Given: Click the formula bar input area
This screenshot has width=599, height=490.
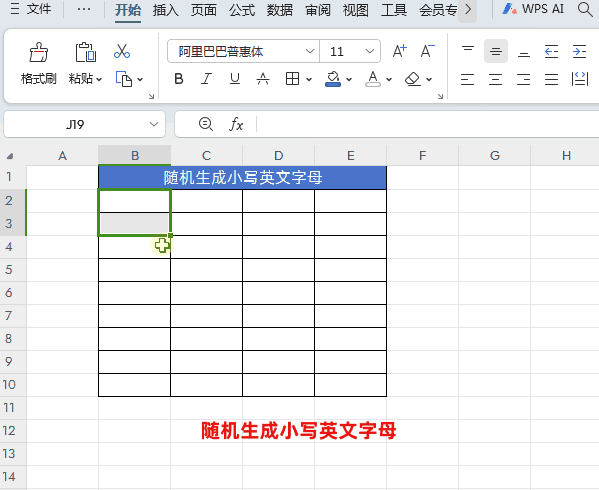Looking at the screenshot, I should coord(428,124).
